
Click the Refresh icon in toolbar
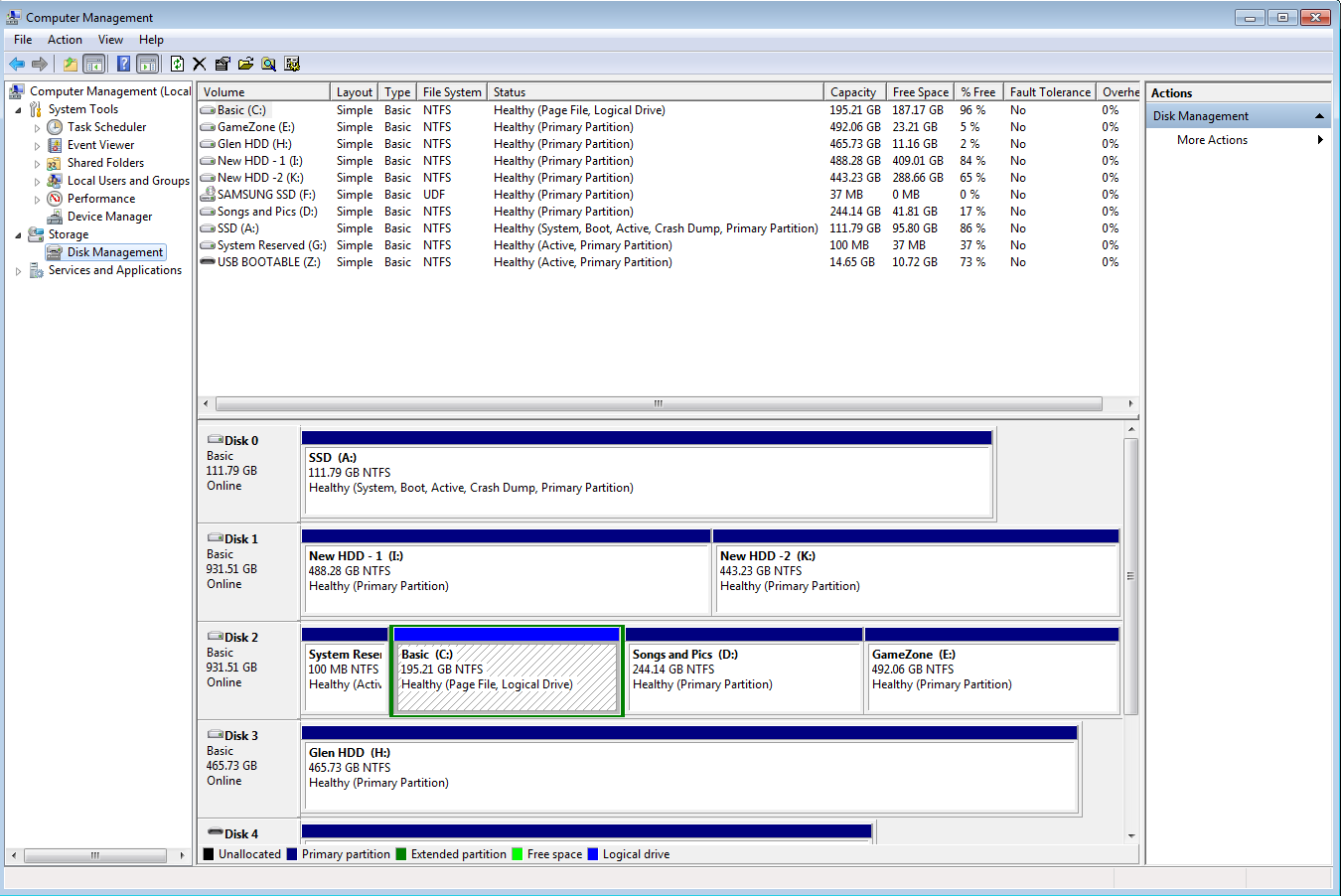[177, 64]
